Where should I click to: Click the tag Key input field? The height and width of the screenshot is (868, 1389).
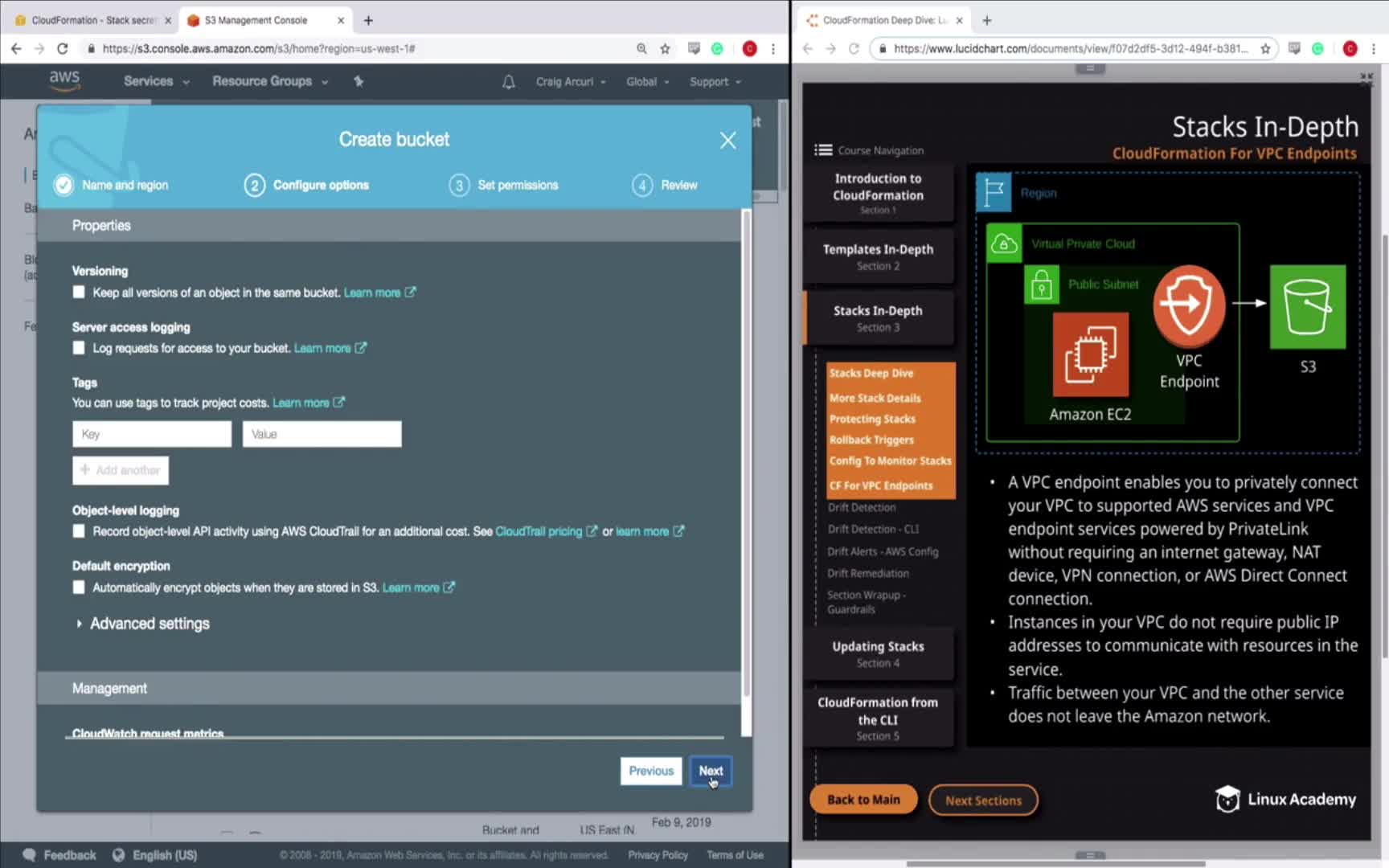152,434
